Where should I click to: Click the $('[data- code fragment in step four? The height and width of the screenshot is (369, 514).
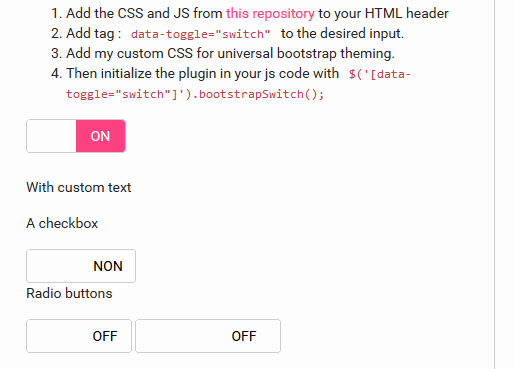coord(380,74)
